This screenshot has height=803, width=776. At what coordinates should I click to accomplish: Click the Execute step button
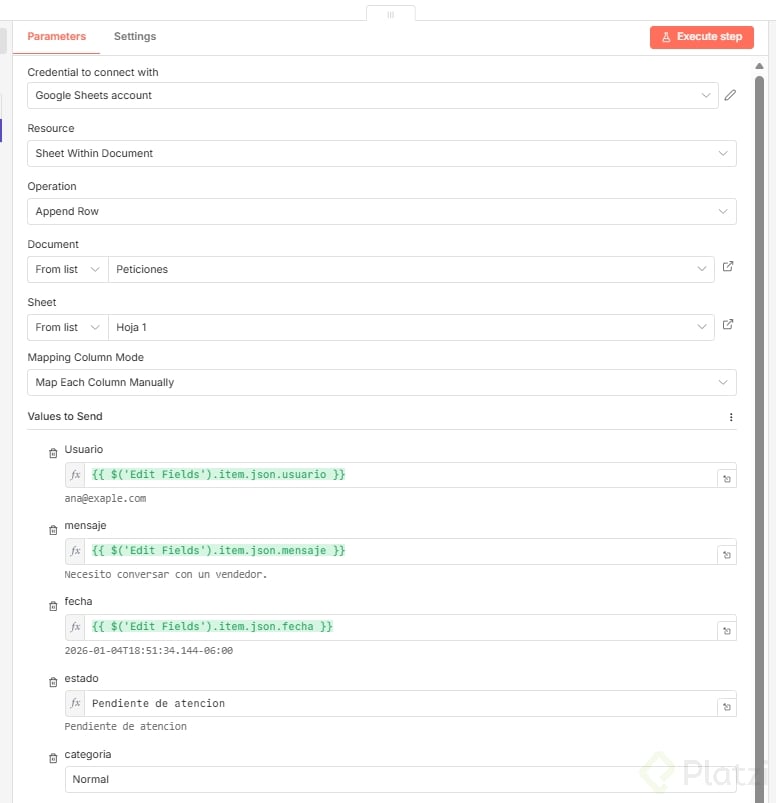tap(701, 37)
